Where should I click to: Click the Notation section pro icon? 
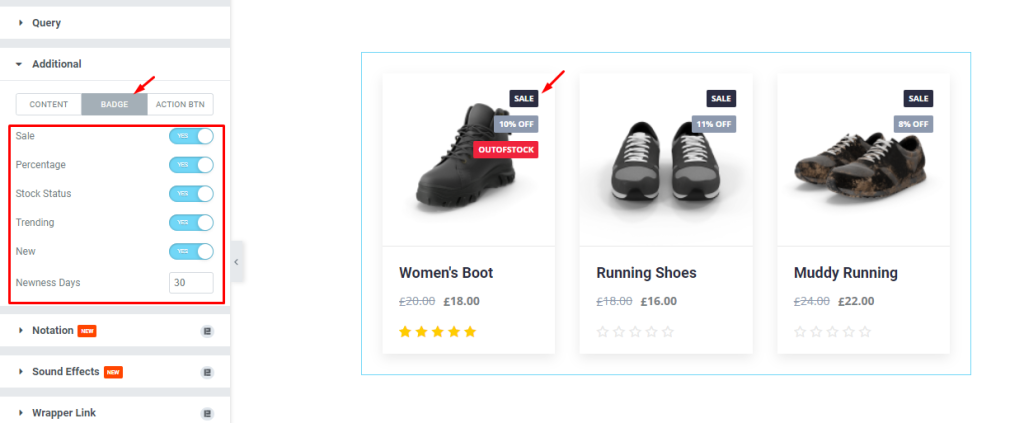[x=207, y=331]
